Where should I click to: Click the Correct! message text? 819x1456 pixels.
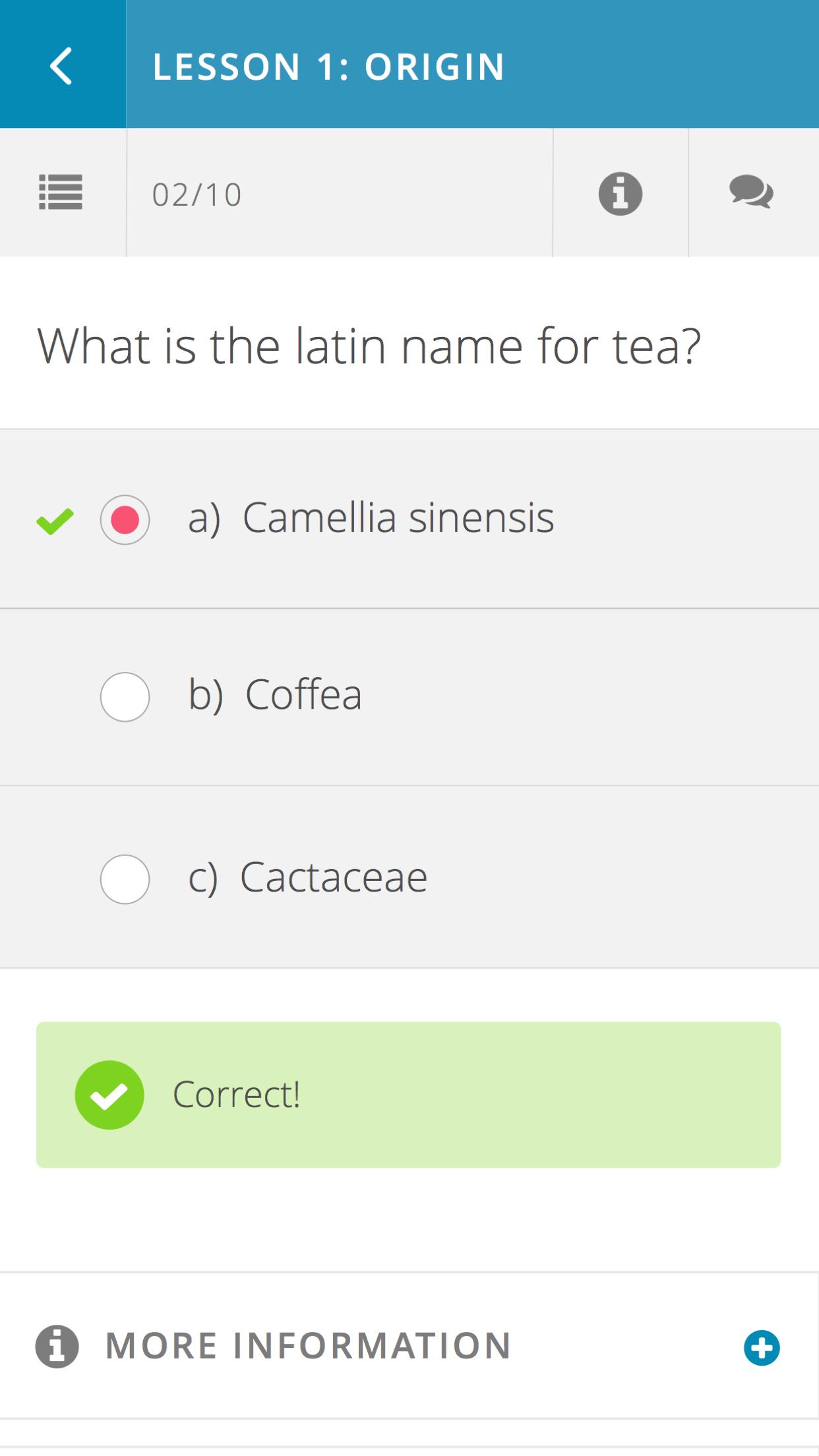point(236,1095)
